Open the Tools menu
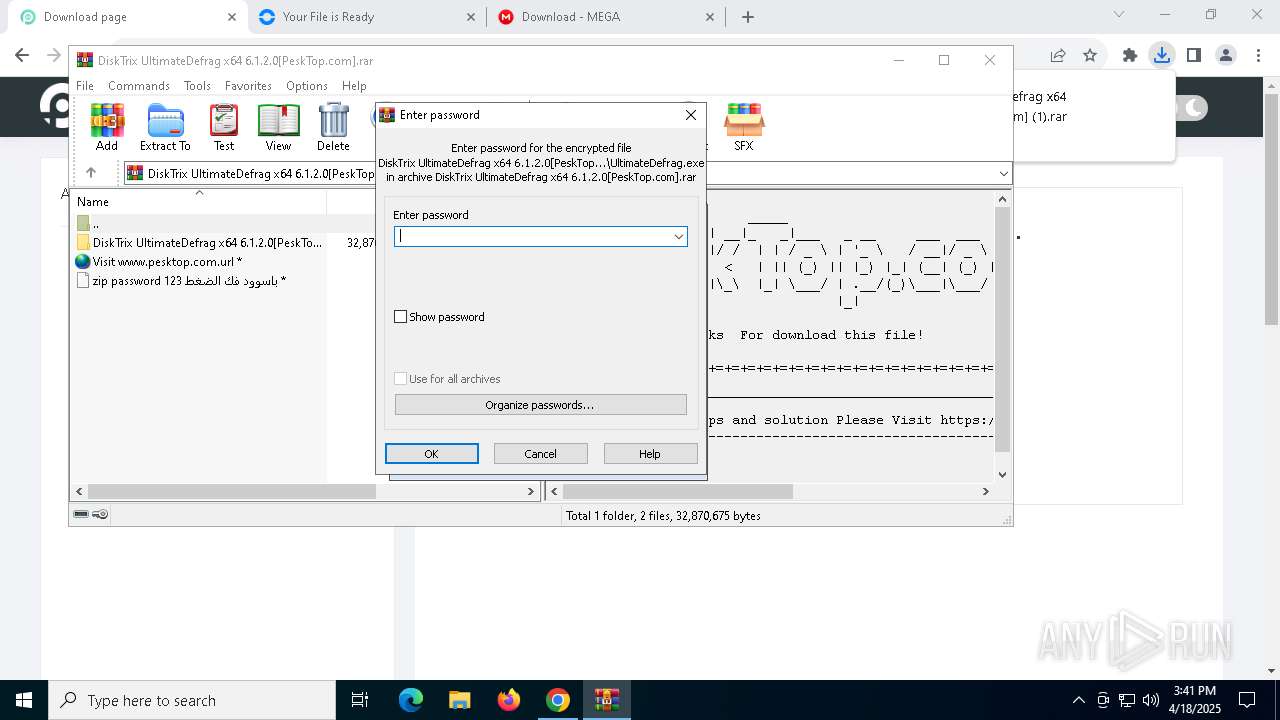The image size is (1280, 720). pyautogui.click(x=197, y=86)
